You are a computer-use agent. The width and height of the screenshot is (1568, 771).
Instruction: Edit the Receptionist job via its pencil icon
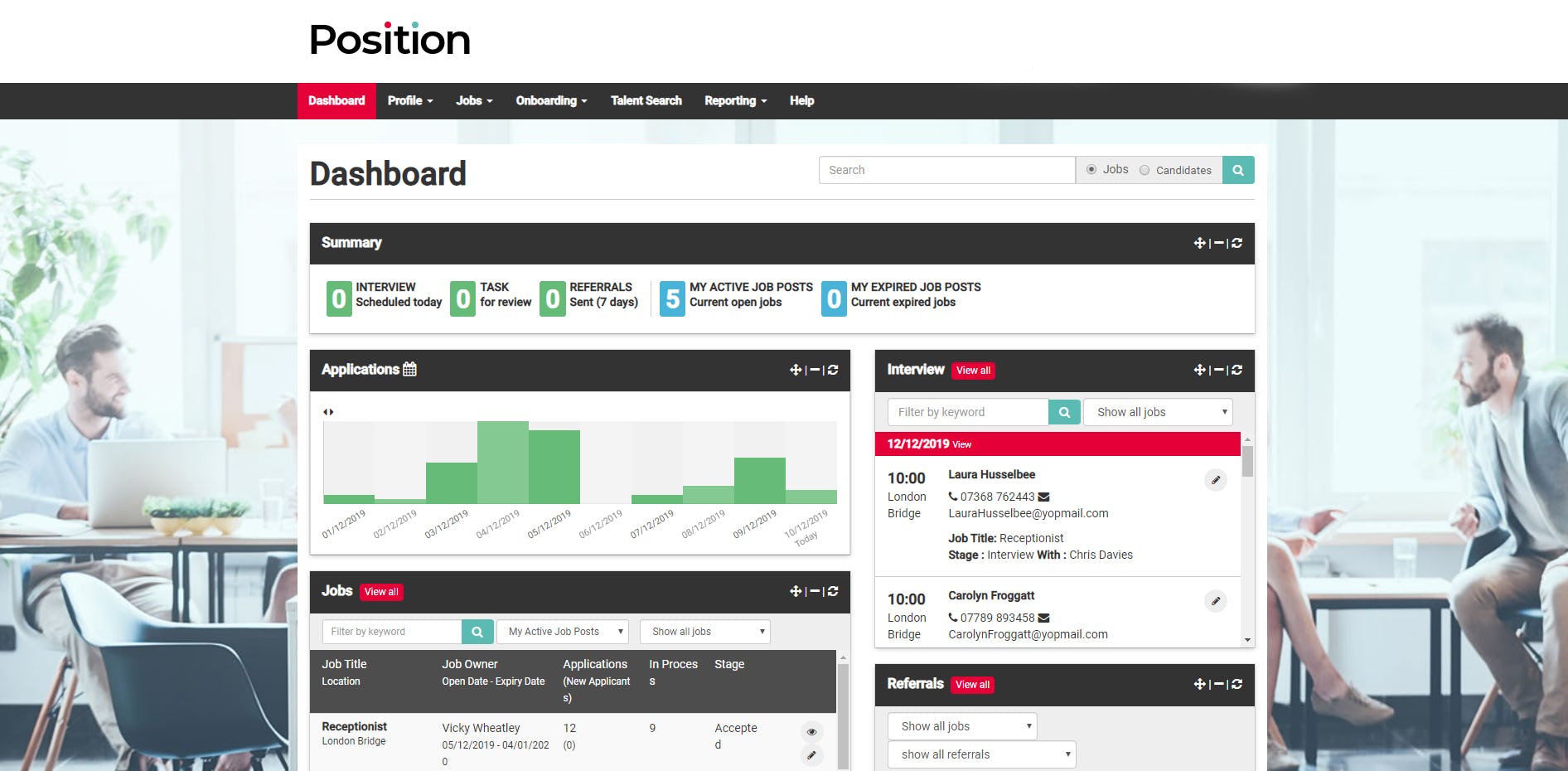[811, 755]
